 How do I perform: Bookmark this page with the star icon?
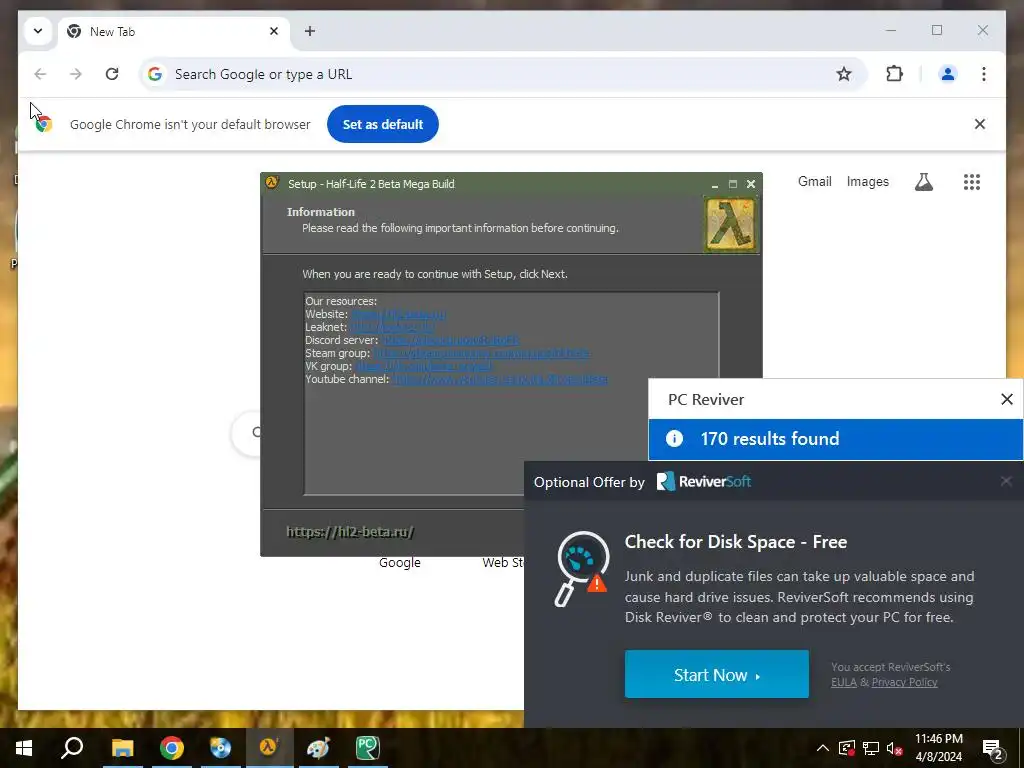pos(844,74)
